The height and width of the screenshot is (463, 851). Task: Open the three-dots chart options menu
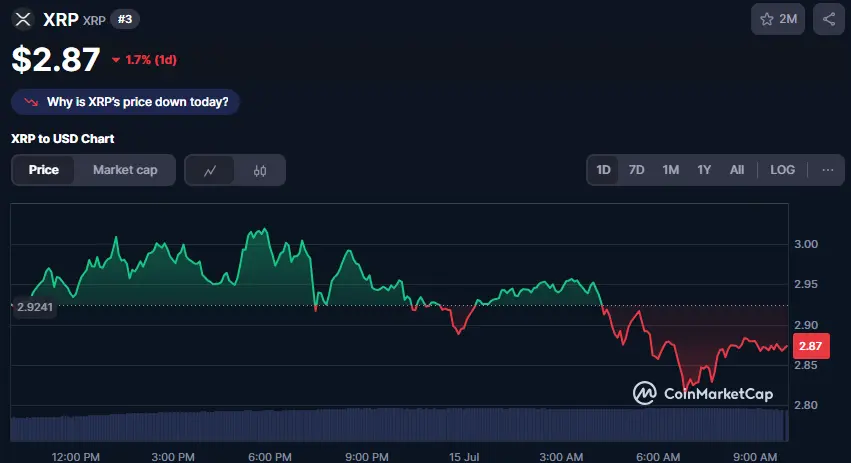[x=828, y=170]
